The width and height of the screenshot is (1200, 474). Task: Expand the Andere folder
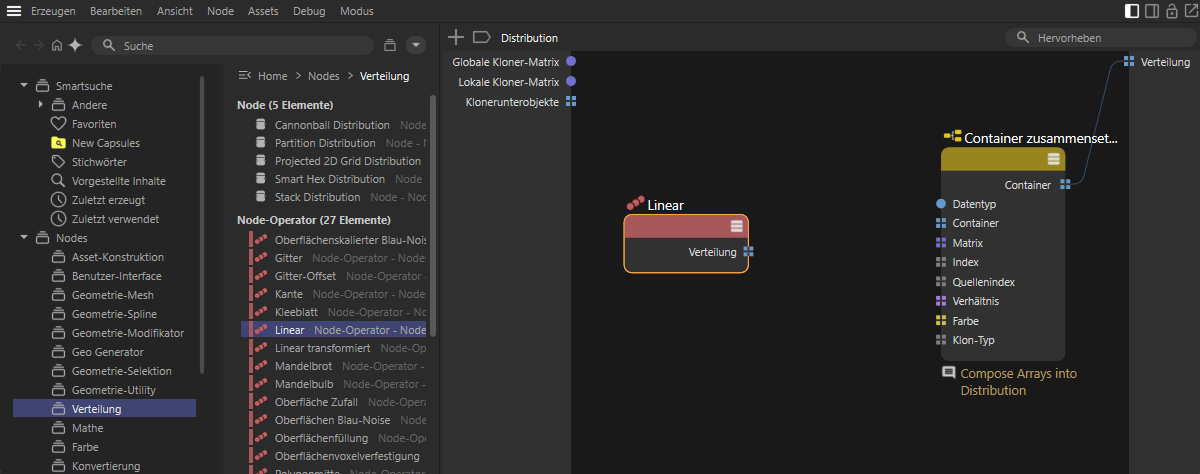coord(41,104)
